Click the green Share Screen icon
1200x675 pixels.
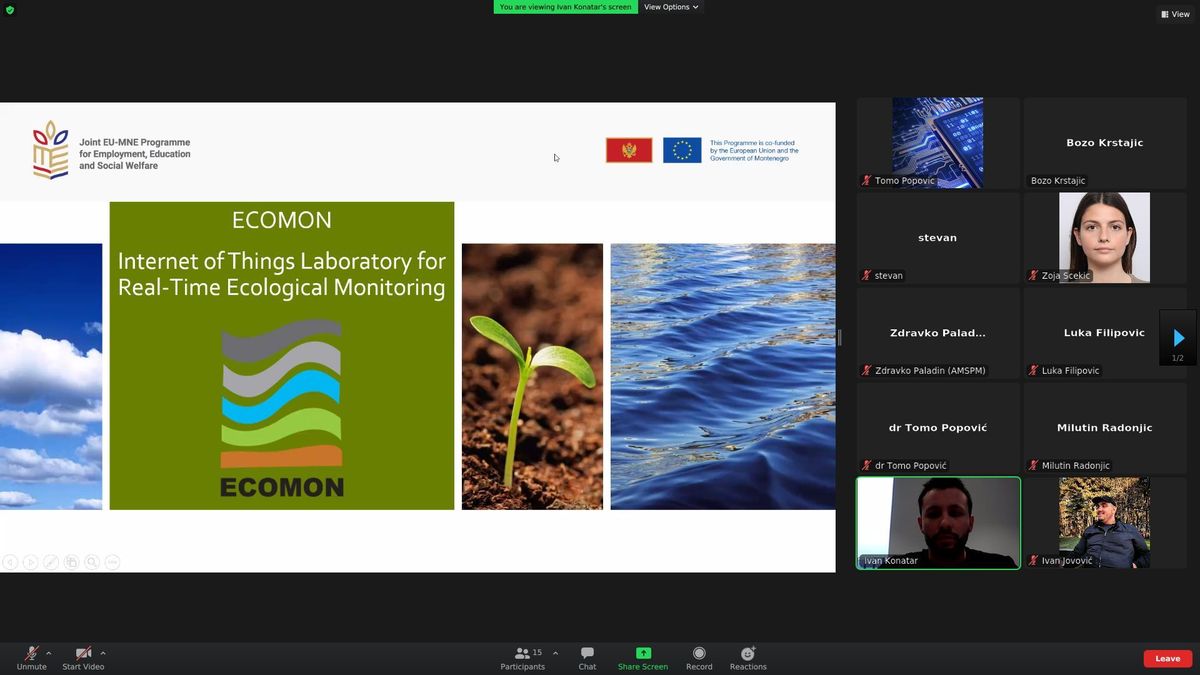point(643,654)
